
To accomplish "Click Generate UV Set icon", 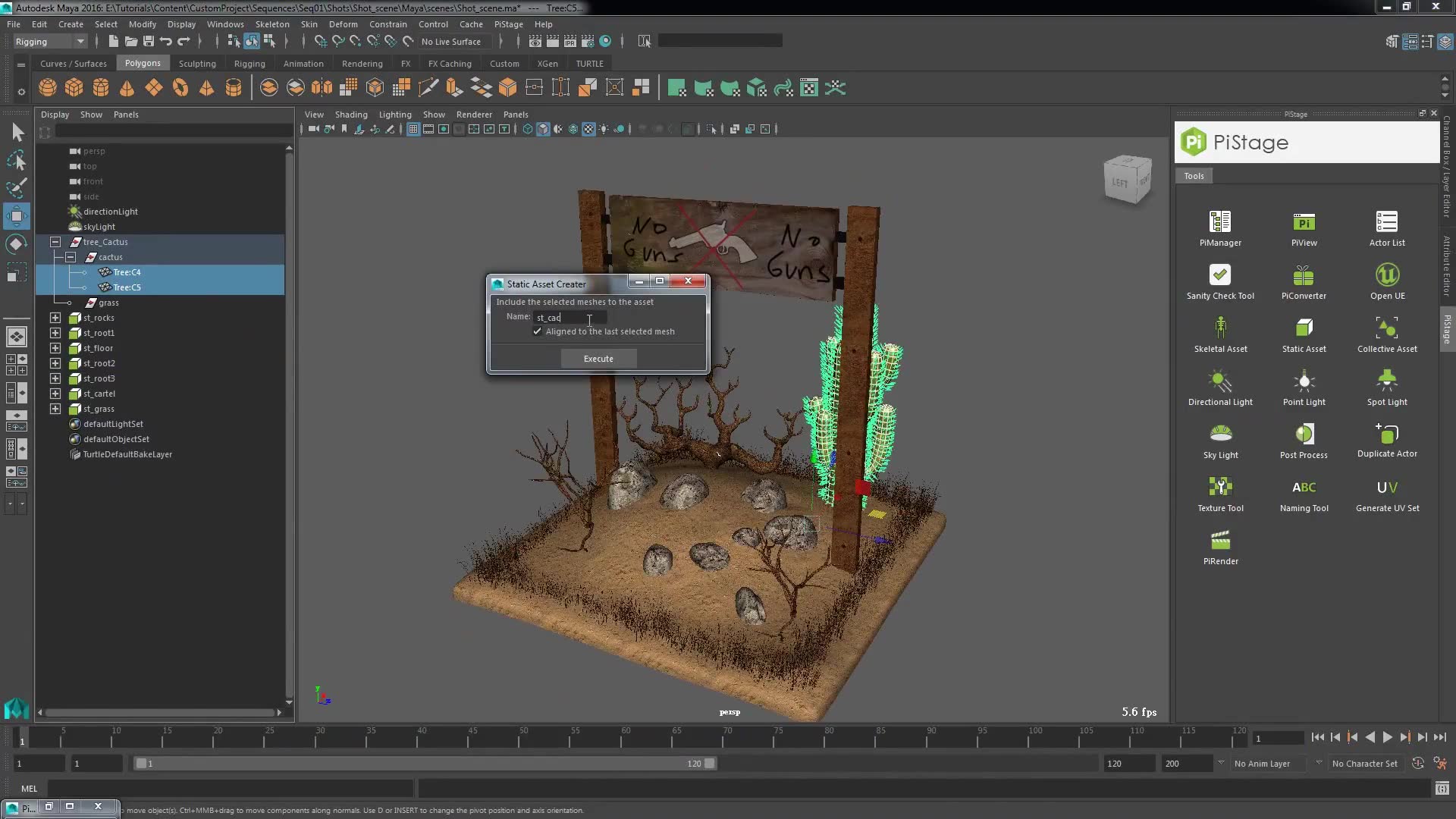I will 1386,488.
